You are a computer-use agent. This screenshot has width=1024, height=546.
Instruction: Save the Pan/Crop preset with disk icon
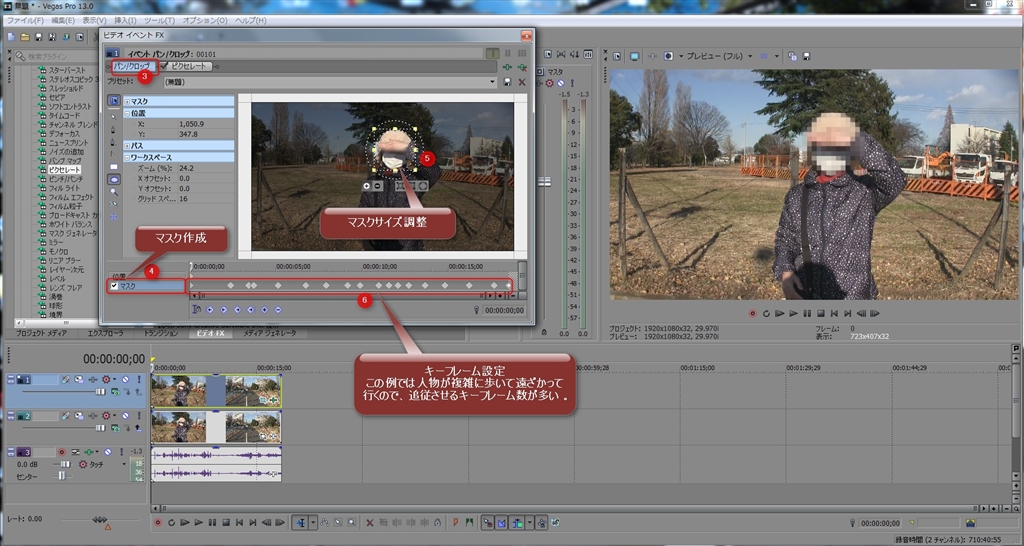(x=507, y=82)
